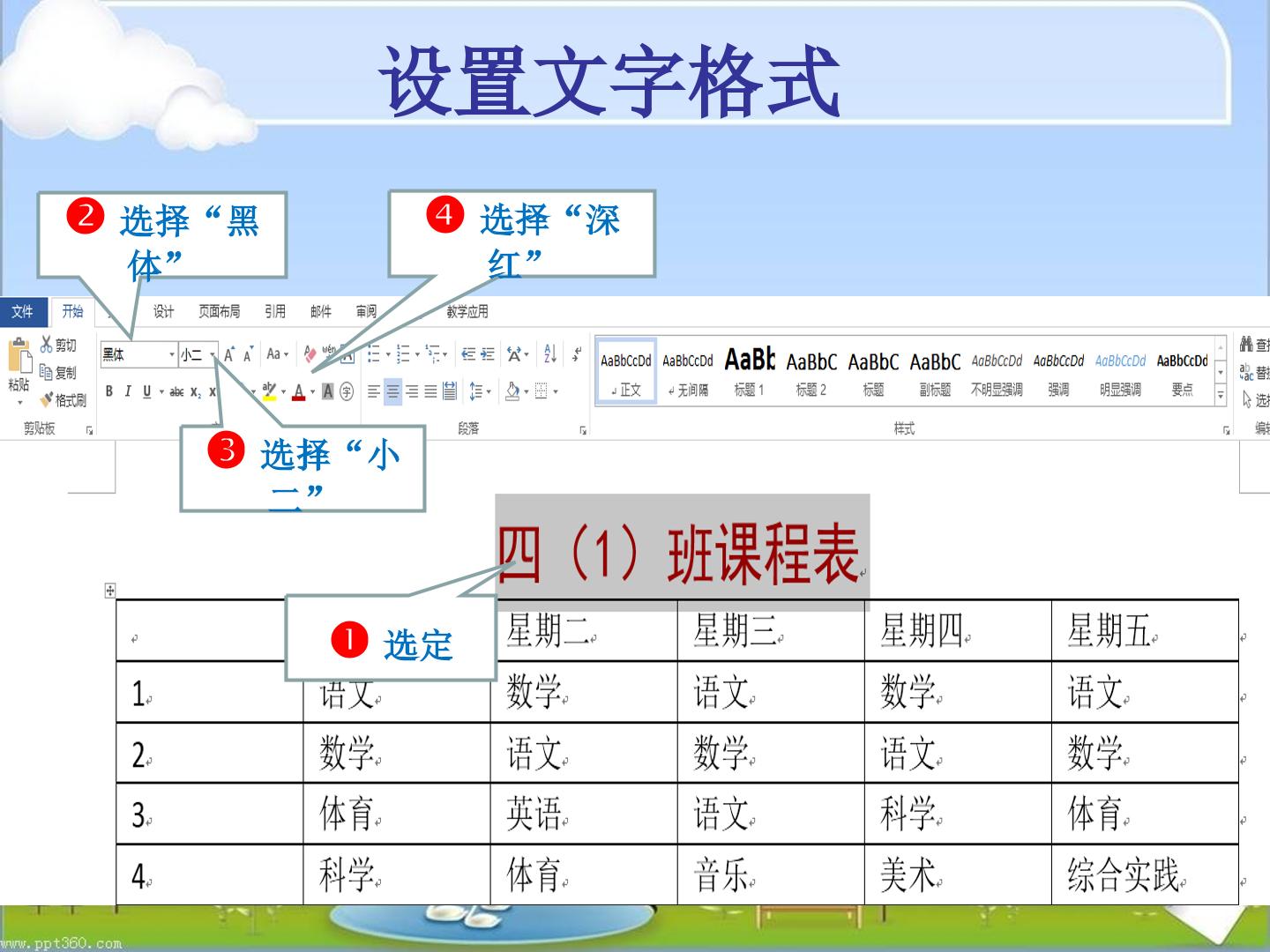Open the font size dropdown showing 小二

(x=198, y=354)
